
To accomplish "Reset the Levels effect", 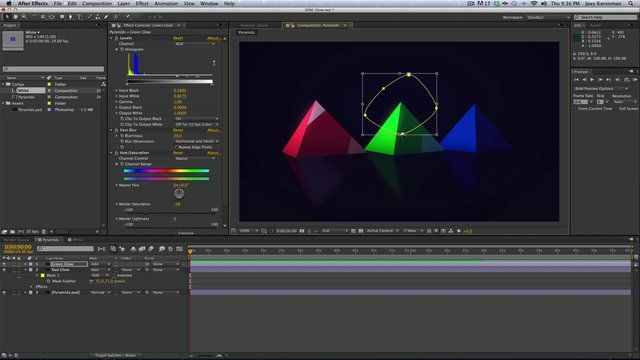I will click(x=178, y=38).
